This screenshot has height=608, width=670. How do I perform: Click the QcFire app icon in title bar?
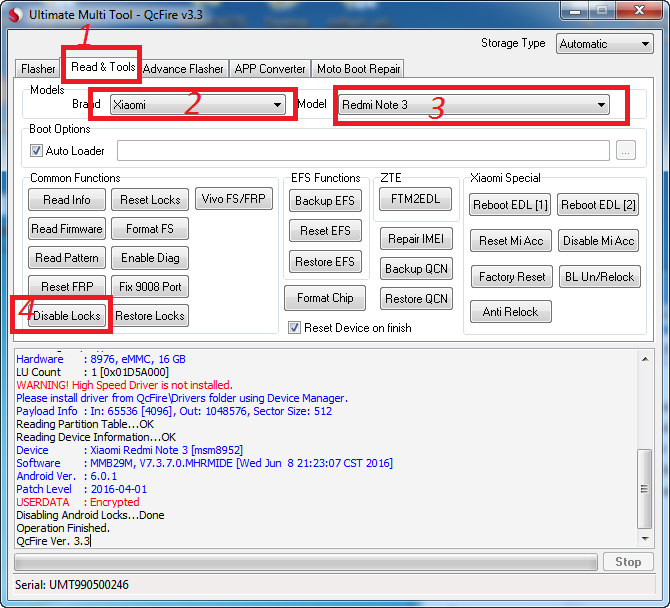15,14
